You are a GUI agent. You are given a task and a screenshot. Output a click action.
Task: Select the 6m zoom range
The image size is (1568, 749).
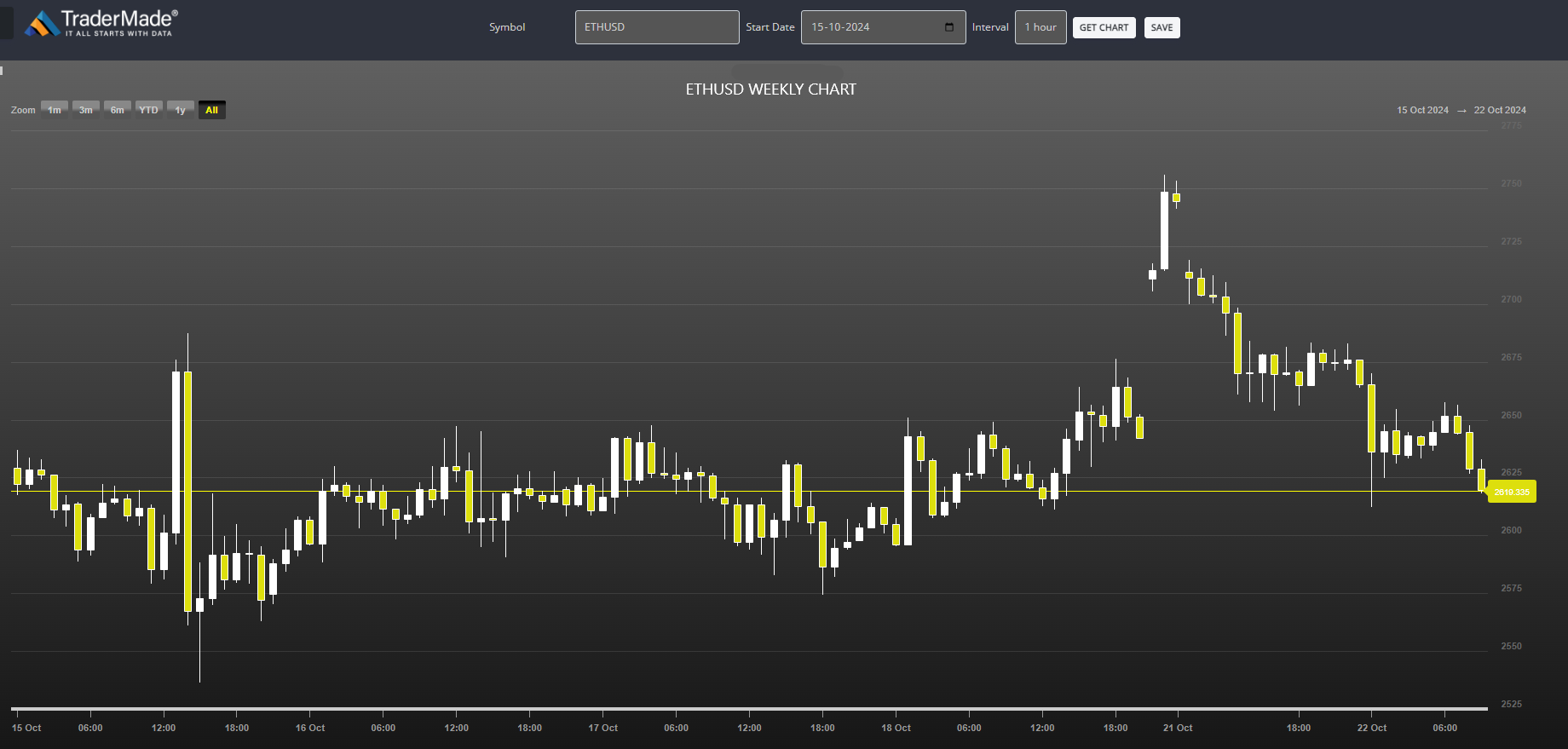click(118, 110)
